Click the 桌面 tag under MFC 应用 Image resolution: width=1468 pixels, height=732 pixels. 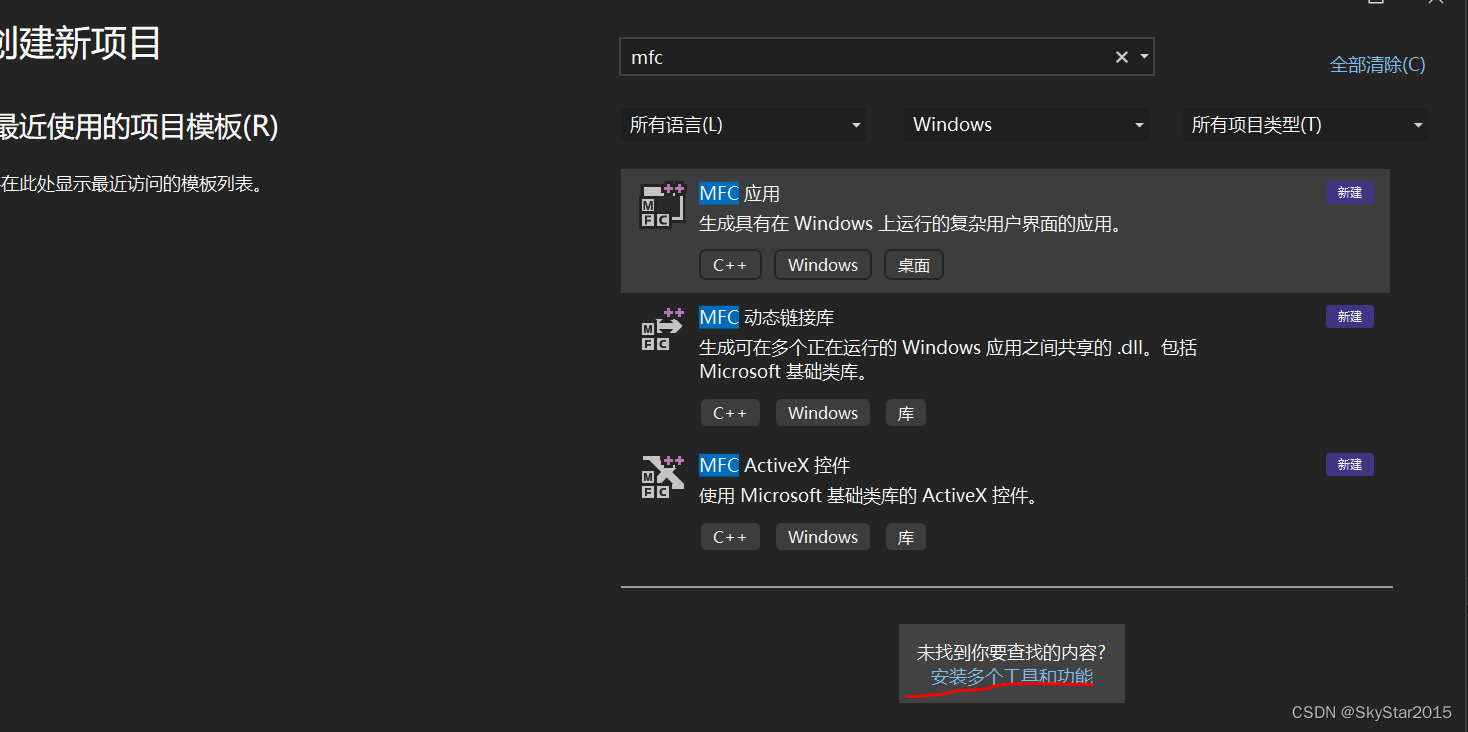pos(914,265)
